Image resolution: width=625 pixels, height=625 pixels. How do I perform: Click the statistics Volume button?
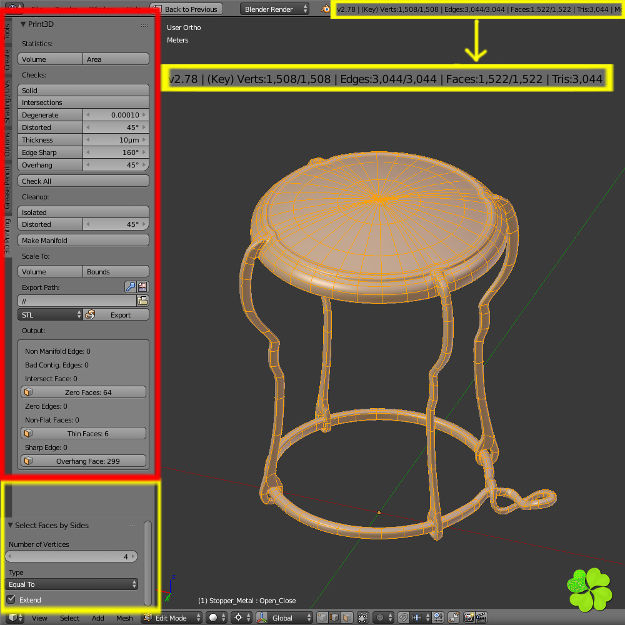50,59
